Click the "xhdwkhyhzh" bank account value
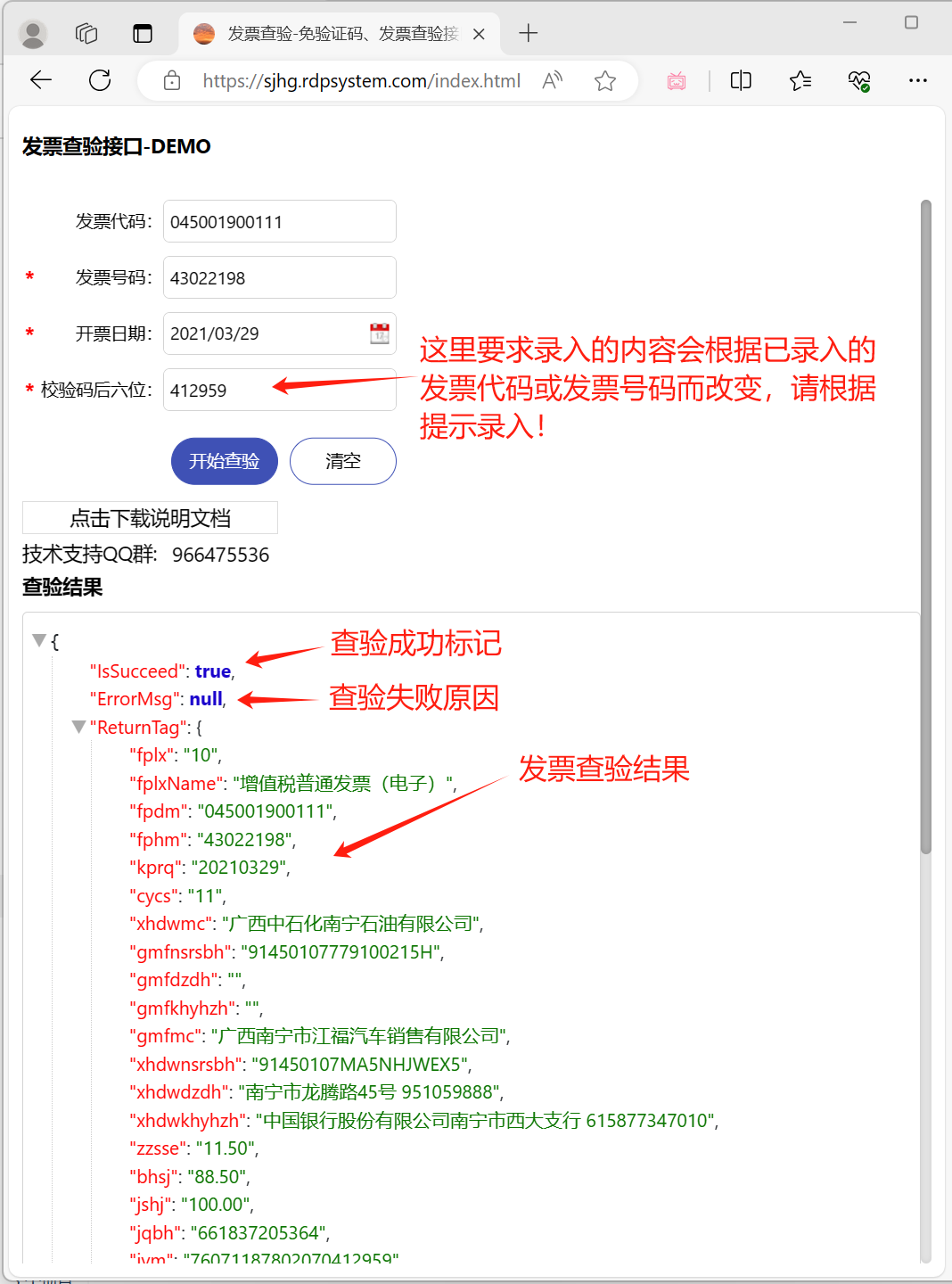 pos(485,1121)
